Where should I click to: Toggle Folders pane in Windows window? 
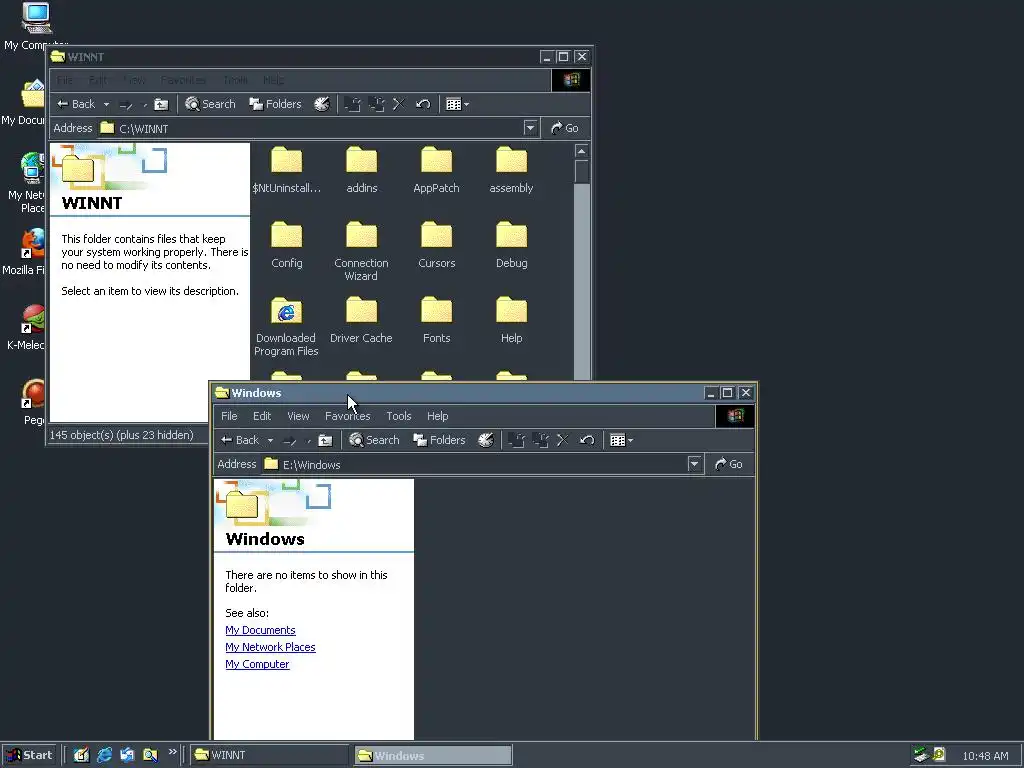440,440
